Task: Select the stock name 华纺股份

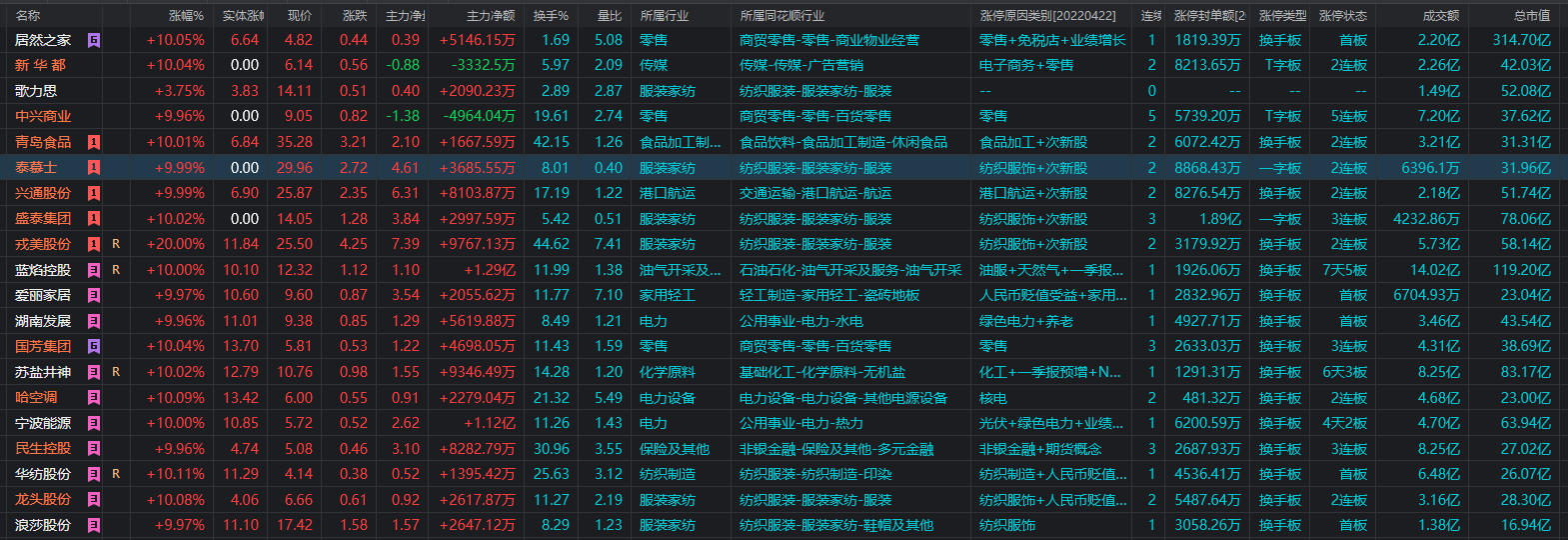Action: point(43,474)
